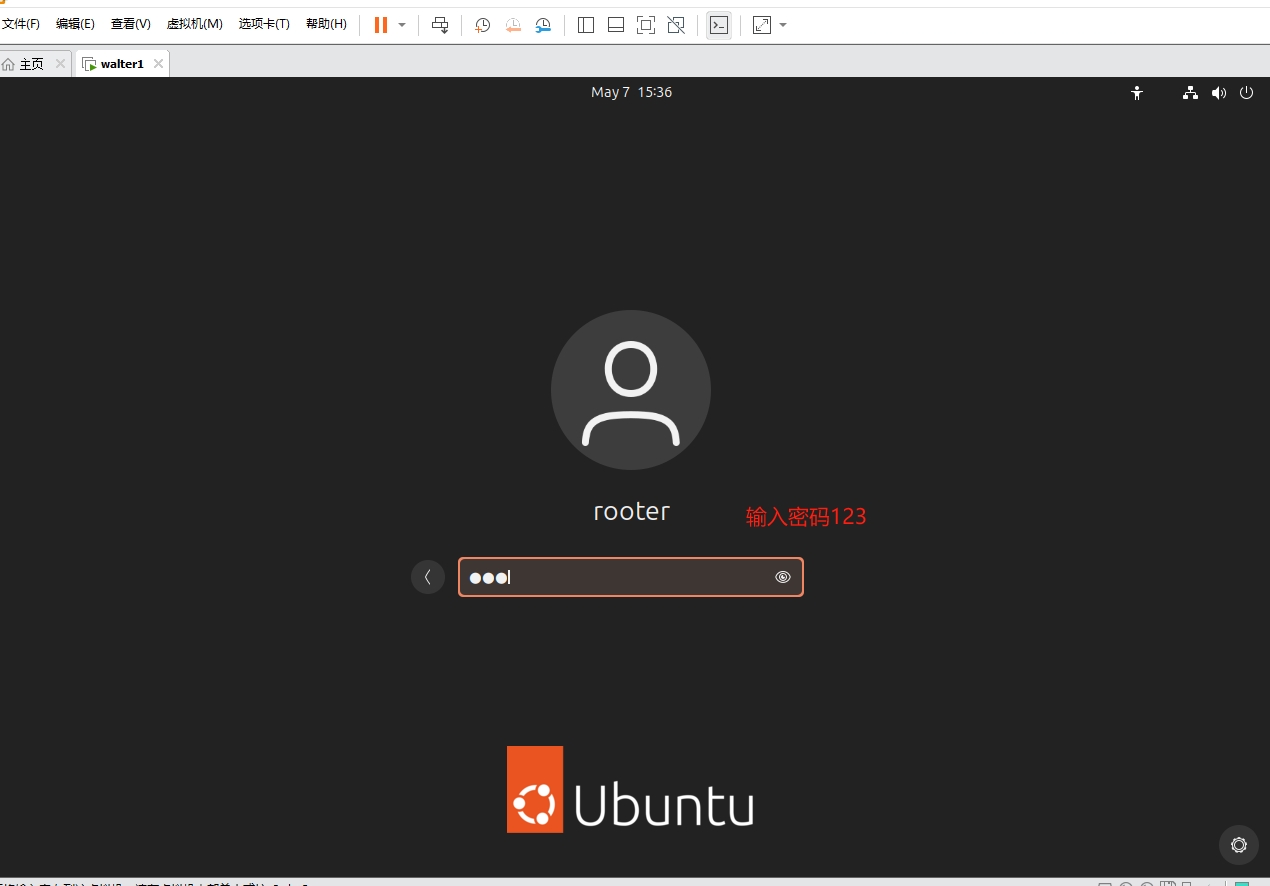Switch to the 主页 home tab

point(31,64)
